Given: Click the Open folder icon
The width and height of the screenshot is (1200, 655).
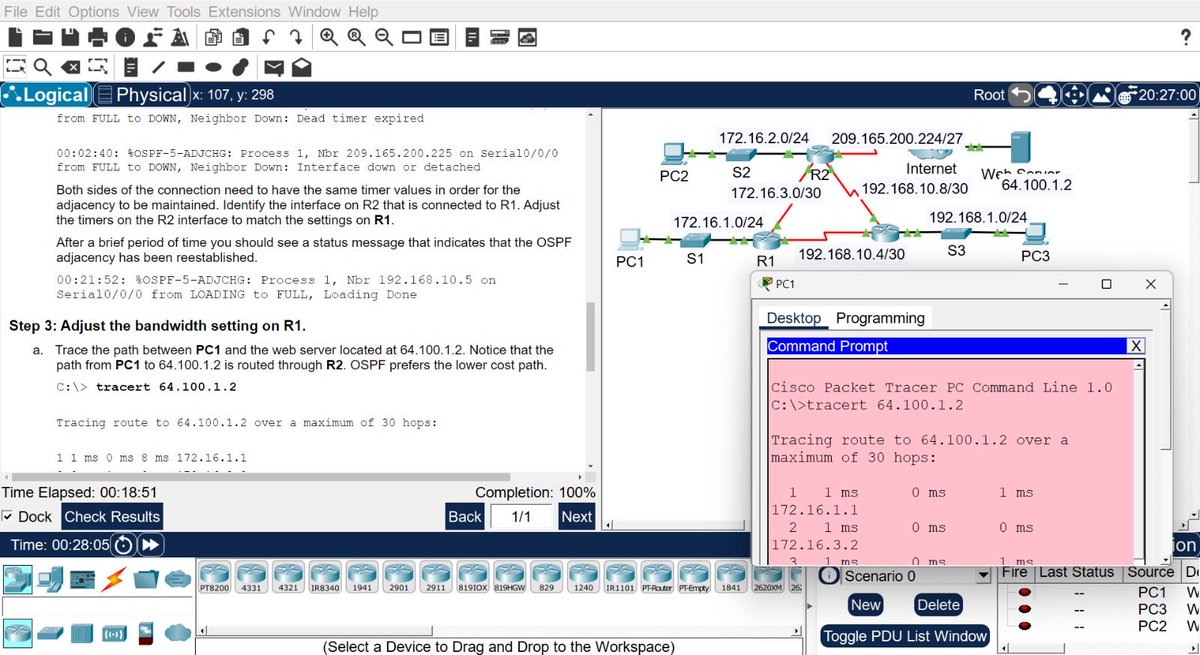Looking at the screenshot, I should click(x=42, y=37).
